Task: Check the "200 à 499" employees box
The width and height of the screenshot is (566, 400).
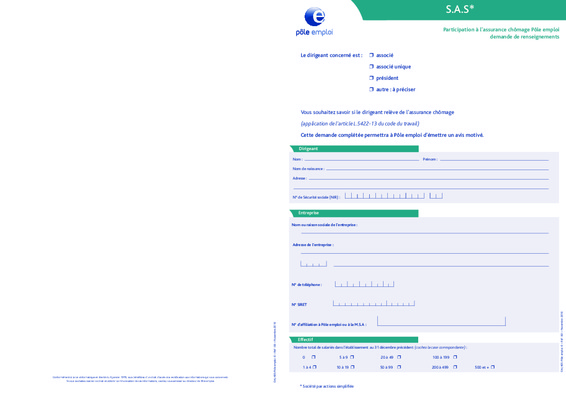Action: 455,367
